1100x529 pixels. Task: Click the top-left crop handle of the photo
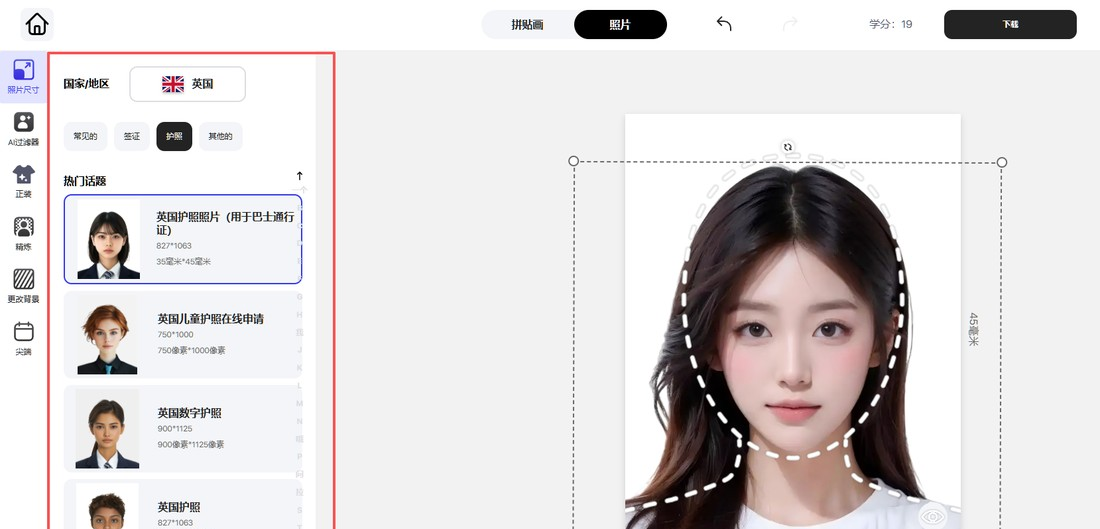pyautogui.click(x=573, y=161)
